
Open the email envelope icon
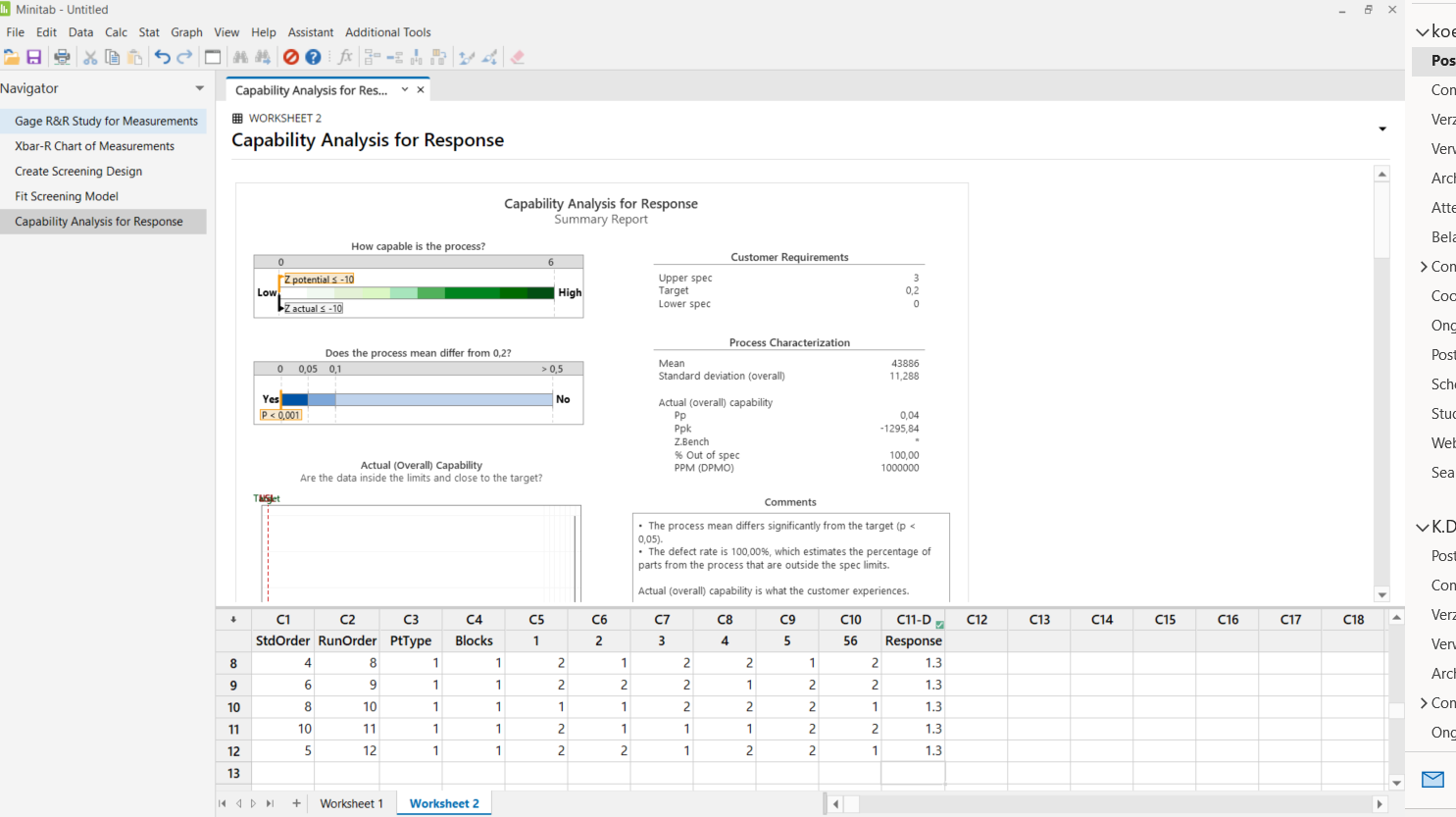tap(1431, 779)
